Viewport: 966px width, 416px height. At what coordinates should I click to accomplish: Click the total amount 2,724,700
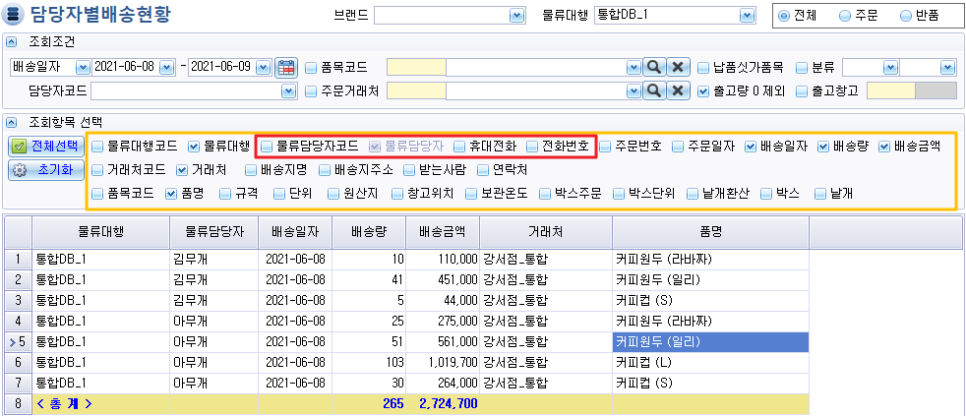click(447, 404)
